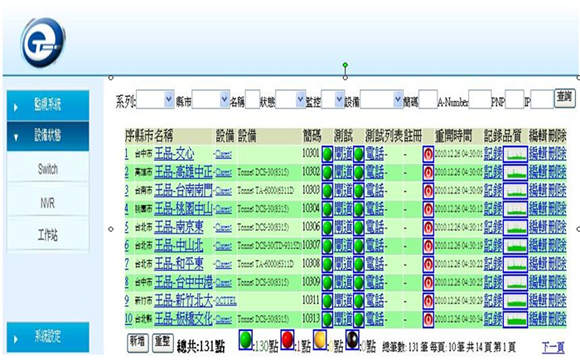Viewport: 580px width, 360px height.
Task: Click the red restart icon in row 10
Action: 428,319
